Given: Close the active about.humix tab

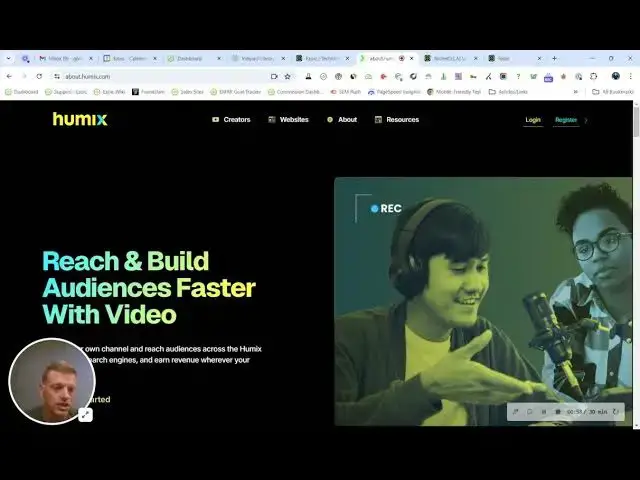Looking at the screenshot, I should pos(411,59).
